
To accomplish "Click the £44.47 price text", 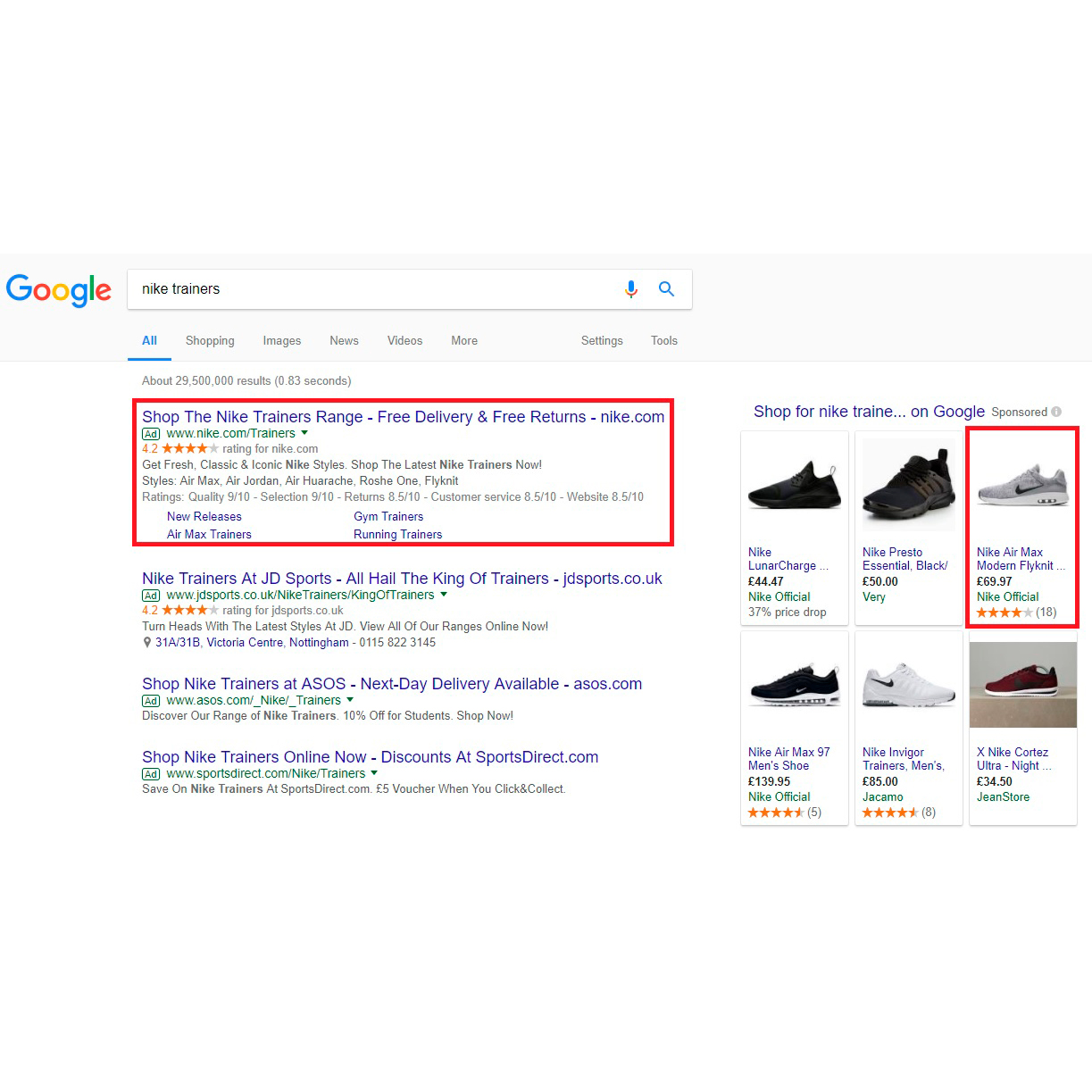I will pyautogui.click(x=766, y=581).
